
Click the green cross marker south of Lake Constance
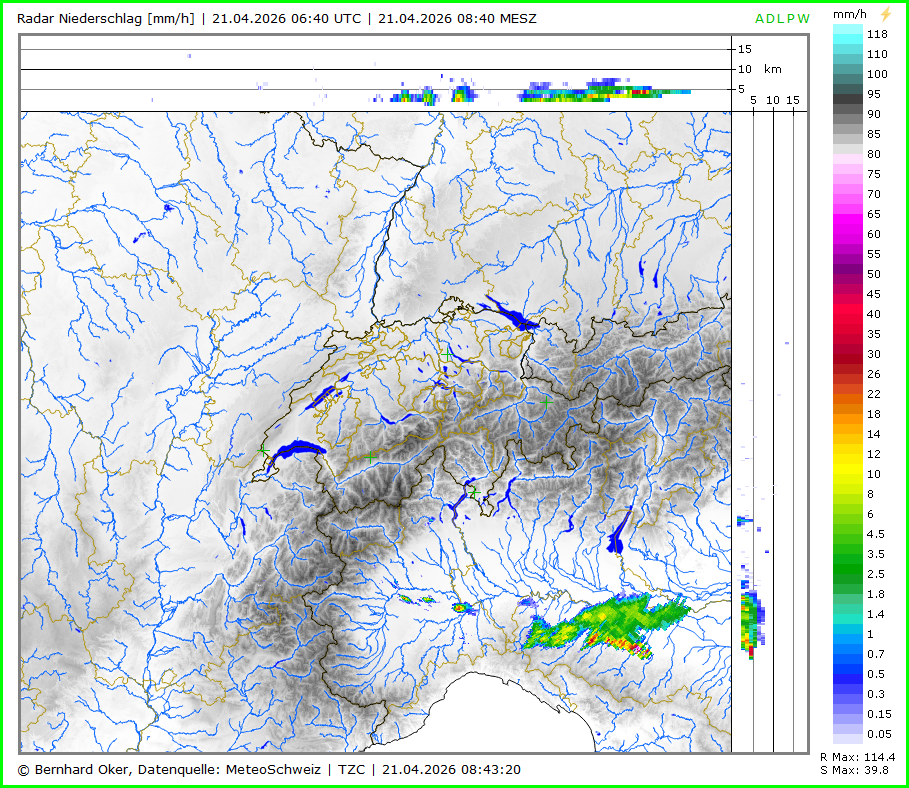coord(446,353)
